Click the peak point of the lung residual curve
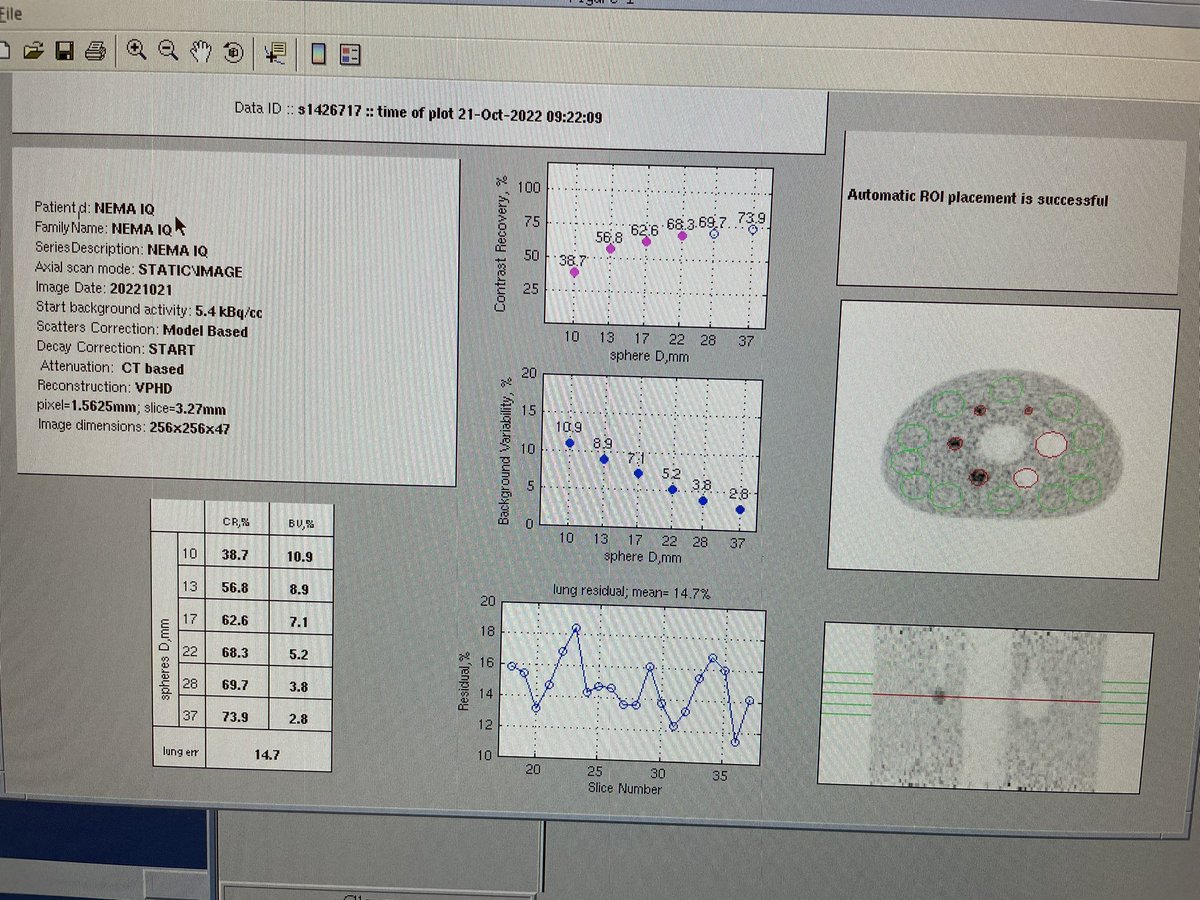Viewport: 1200px width, 900px height. pos(576,628)
